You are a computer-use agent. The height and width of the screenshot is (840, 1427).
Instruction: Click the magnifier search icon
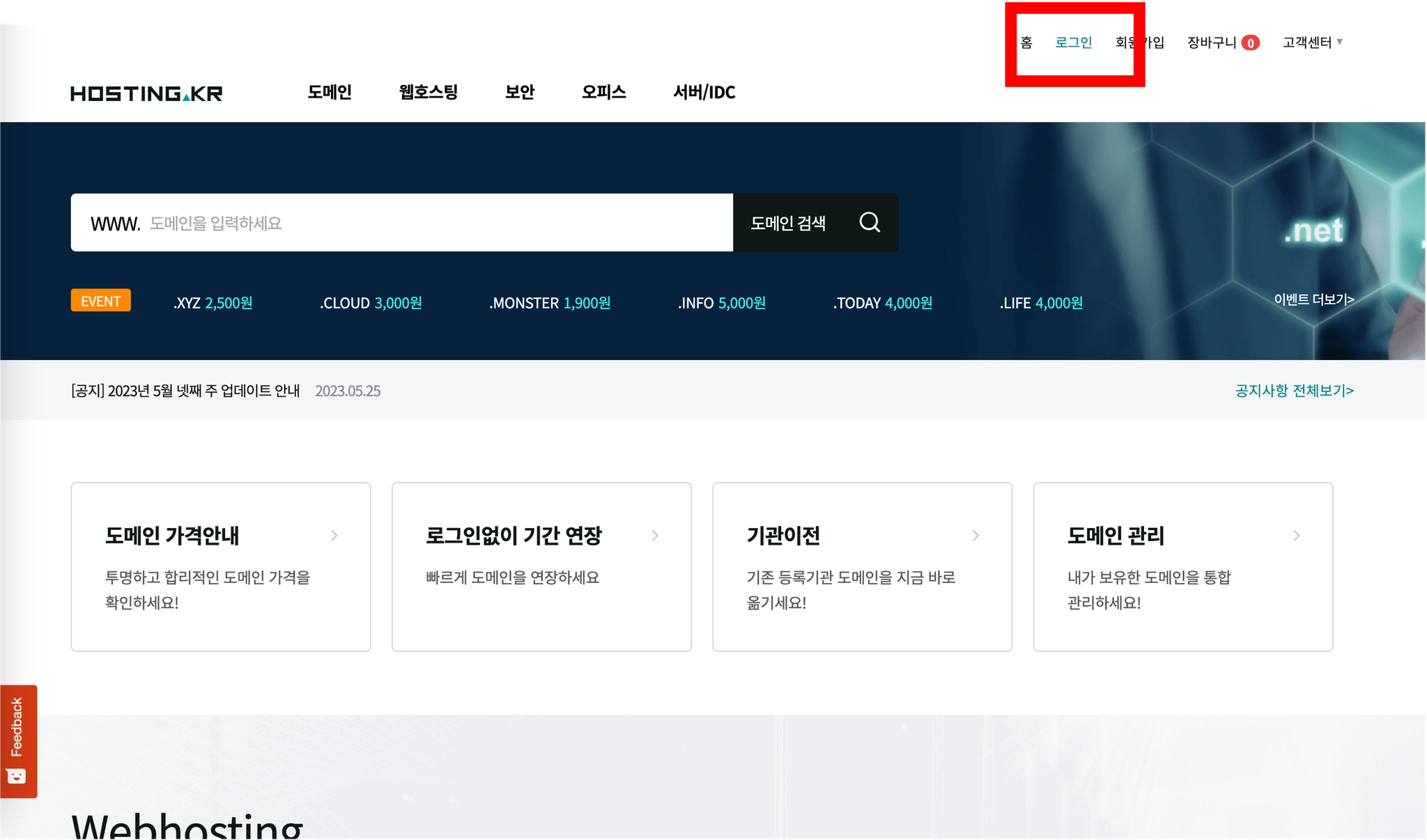click(x=870, y=222)
